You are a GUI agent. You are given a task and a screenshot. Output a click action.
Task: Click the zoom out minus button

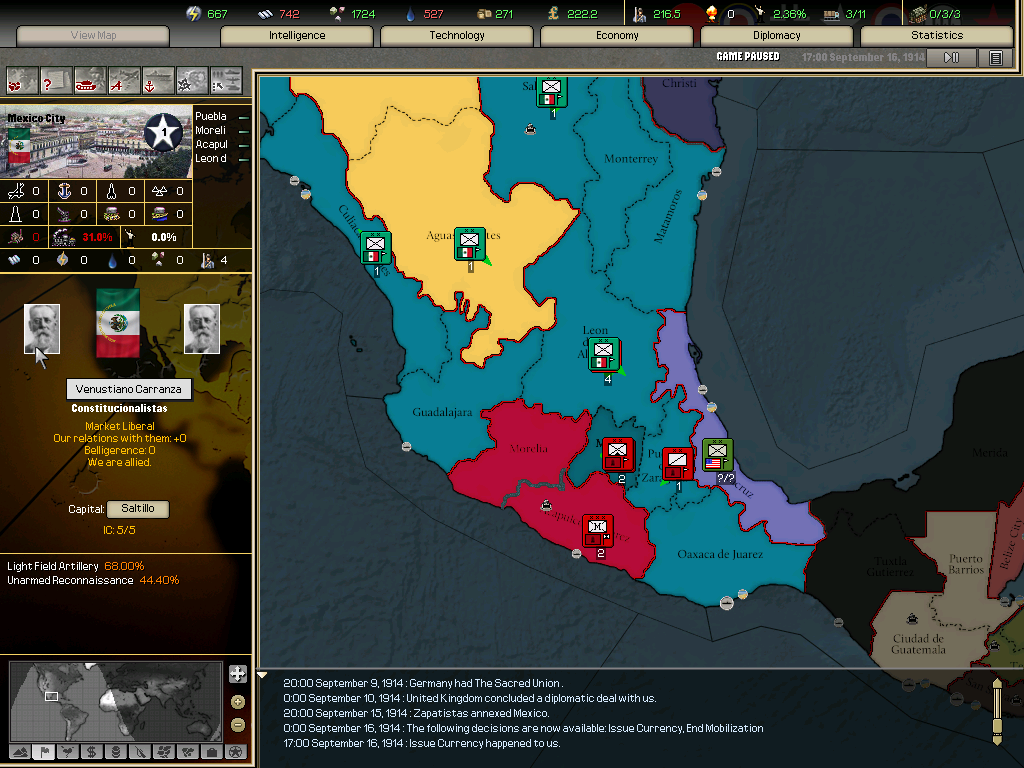[x=237, y=725]
